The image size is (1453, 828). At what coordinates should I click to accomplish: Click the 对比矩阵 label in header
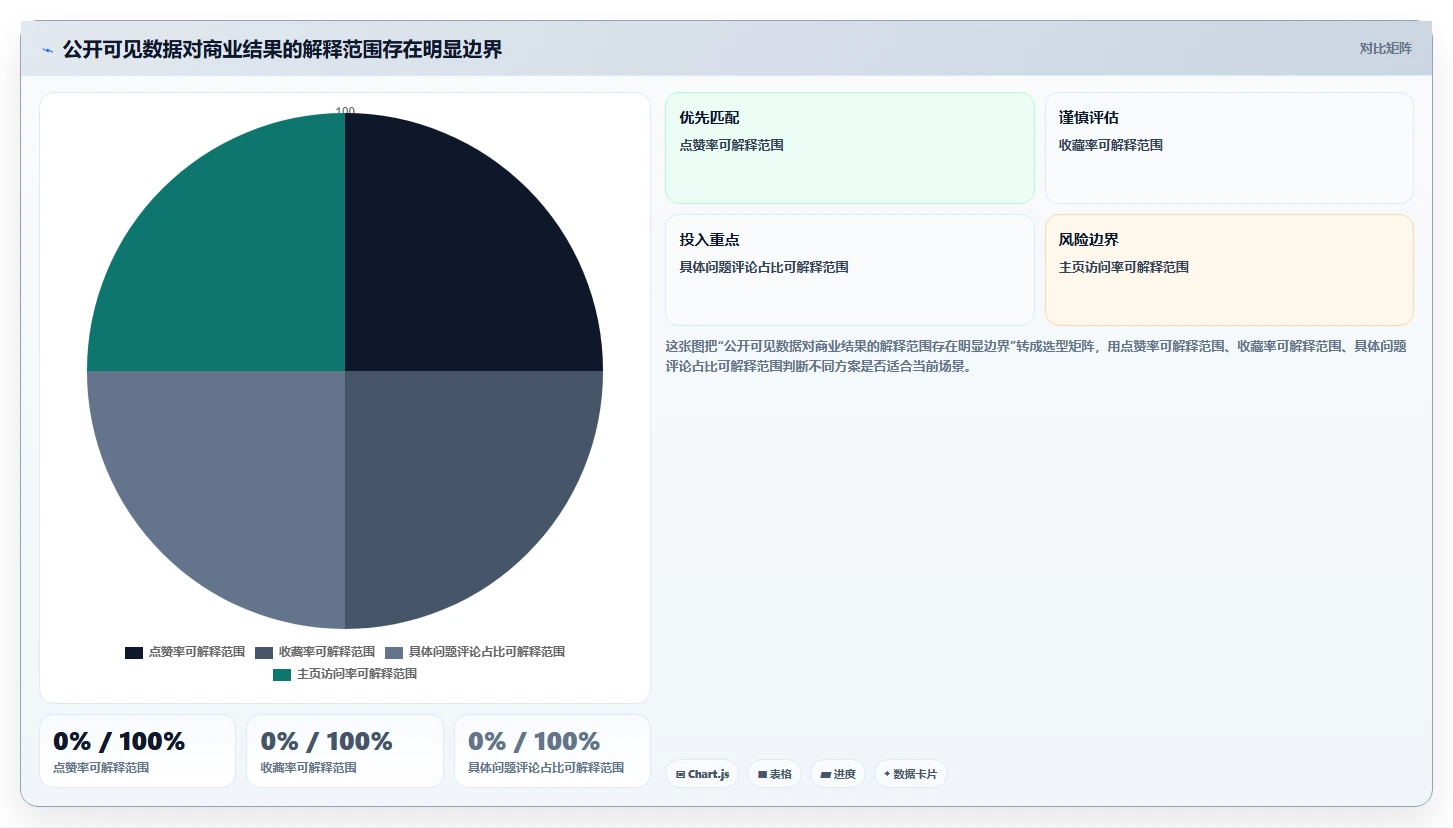tap(1385, 49)
